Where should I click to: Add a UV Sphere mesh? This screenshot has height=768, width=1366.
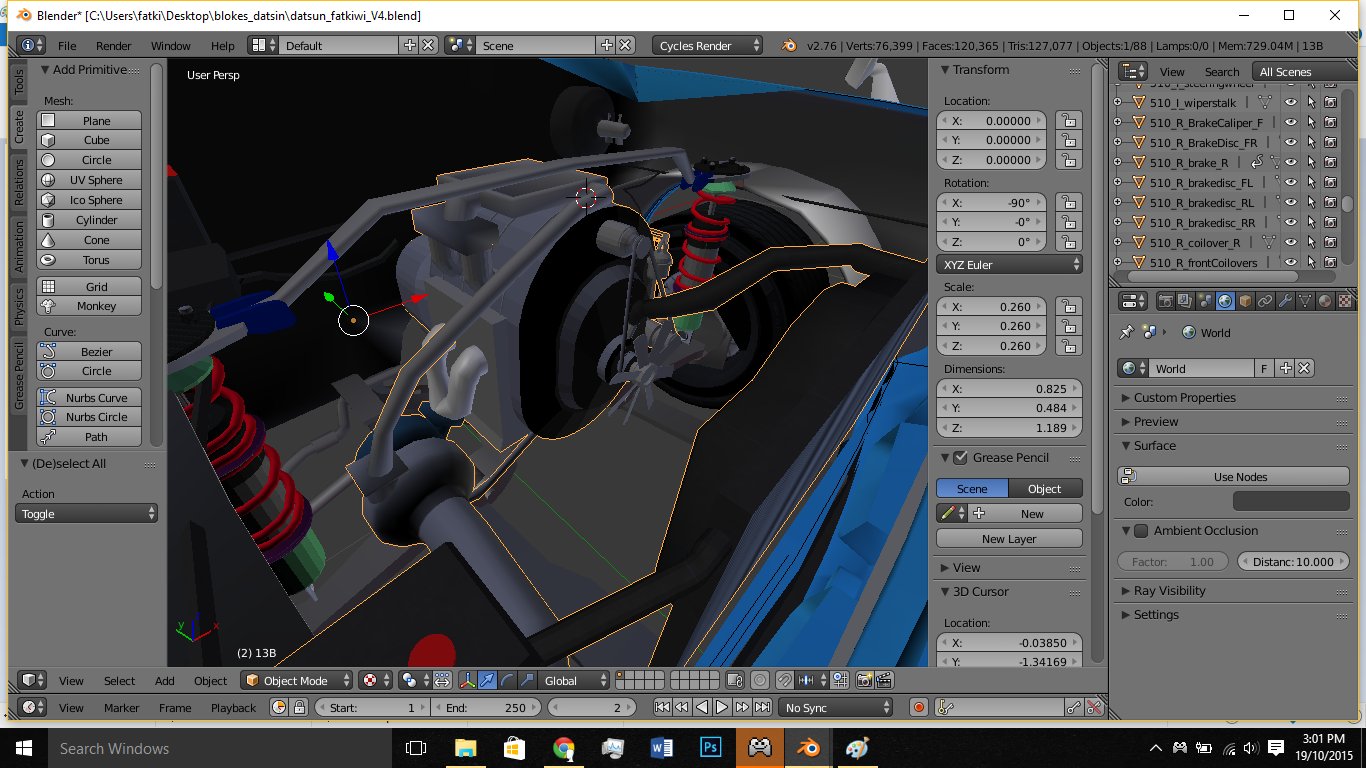(89, 180)
